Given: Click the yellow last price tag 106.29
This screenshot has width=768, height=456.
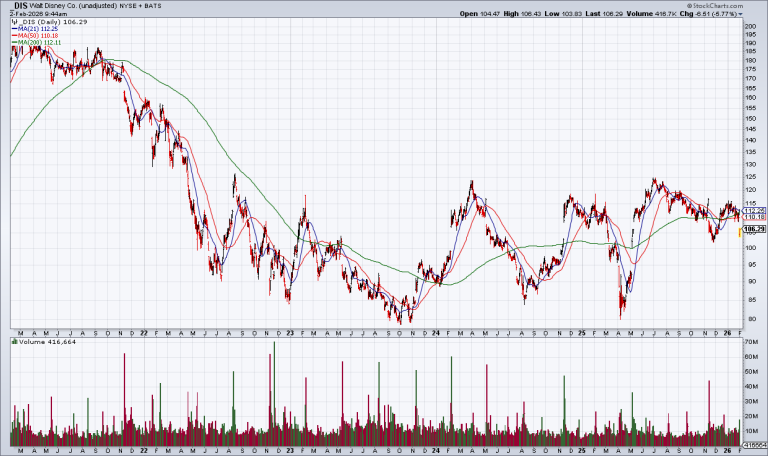Looking at the screenshot, I should [752, 229].
